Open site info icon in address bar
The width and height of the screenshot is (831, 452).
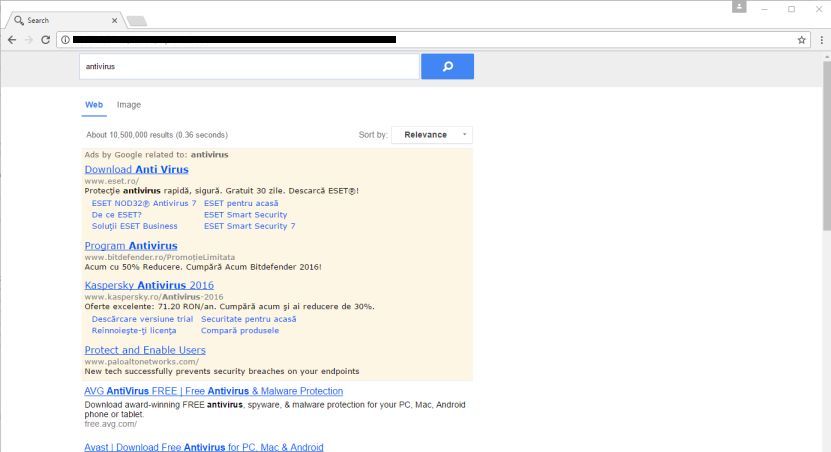pyautogui.click(x=65, y=40)
